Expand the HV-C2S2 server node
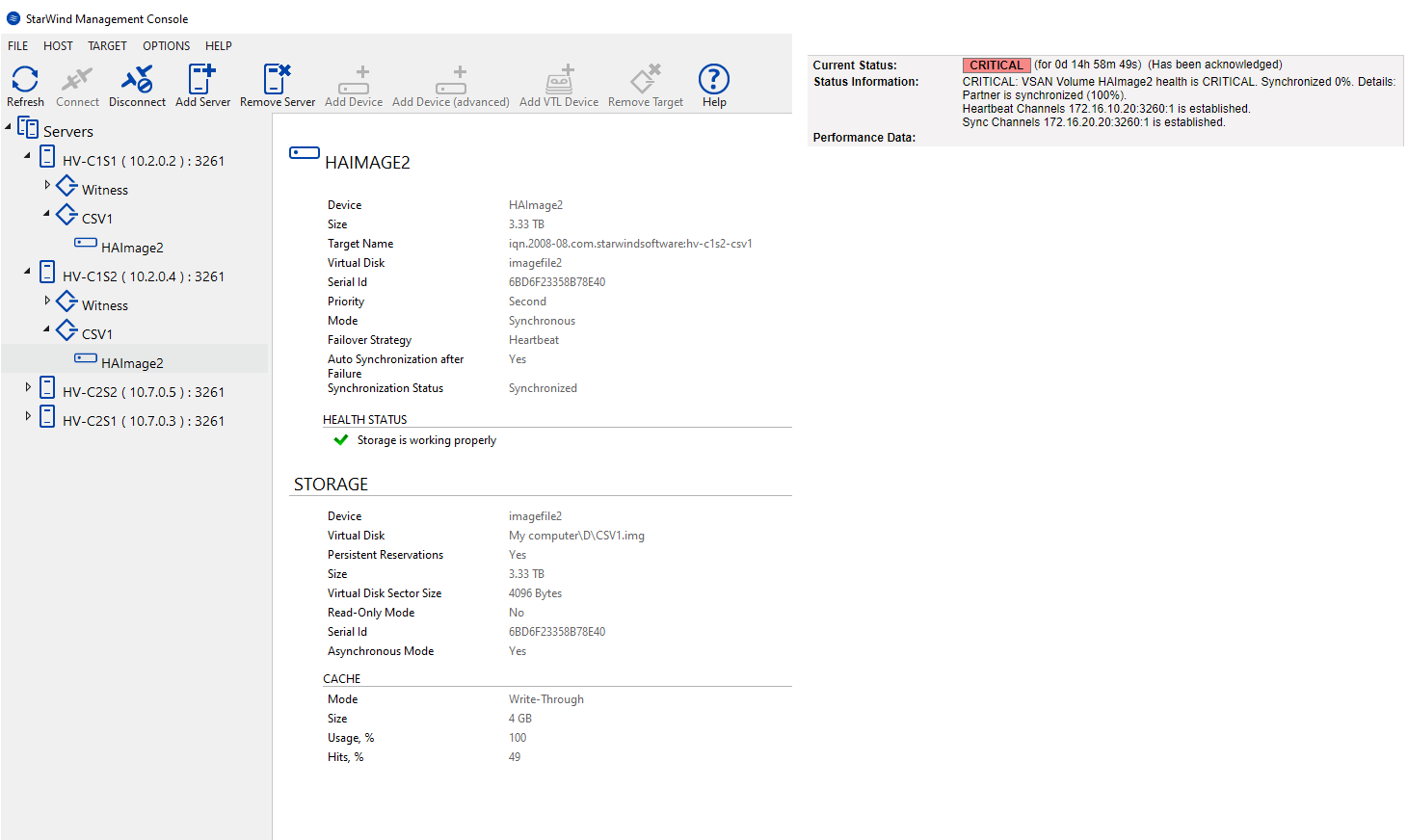1408x840 pixels. (28, 386)
